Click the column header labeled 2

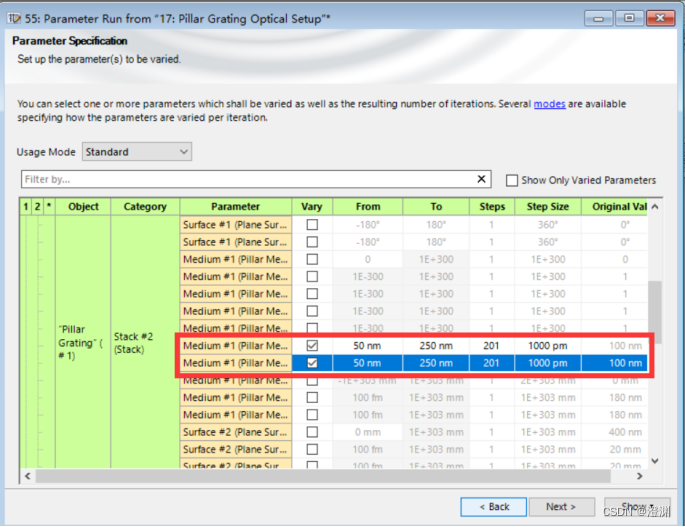[x=37, y=207]
